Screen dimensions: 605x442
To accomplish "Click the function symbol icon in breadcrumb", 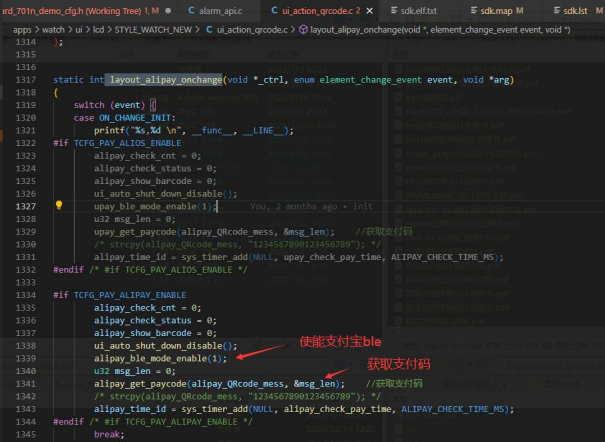I will coord(304,29).
